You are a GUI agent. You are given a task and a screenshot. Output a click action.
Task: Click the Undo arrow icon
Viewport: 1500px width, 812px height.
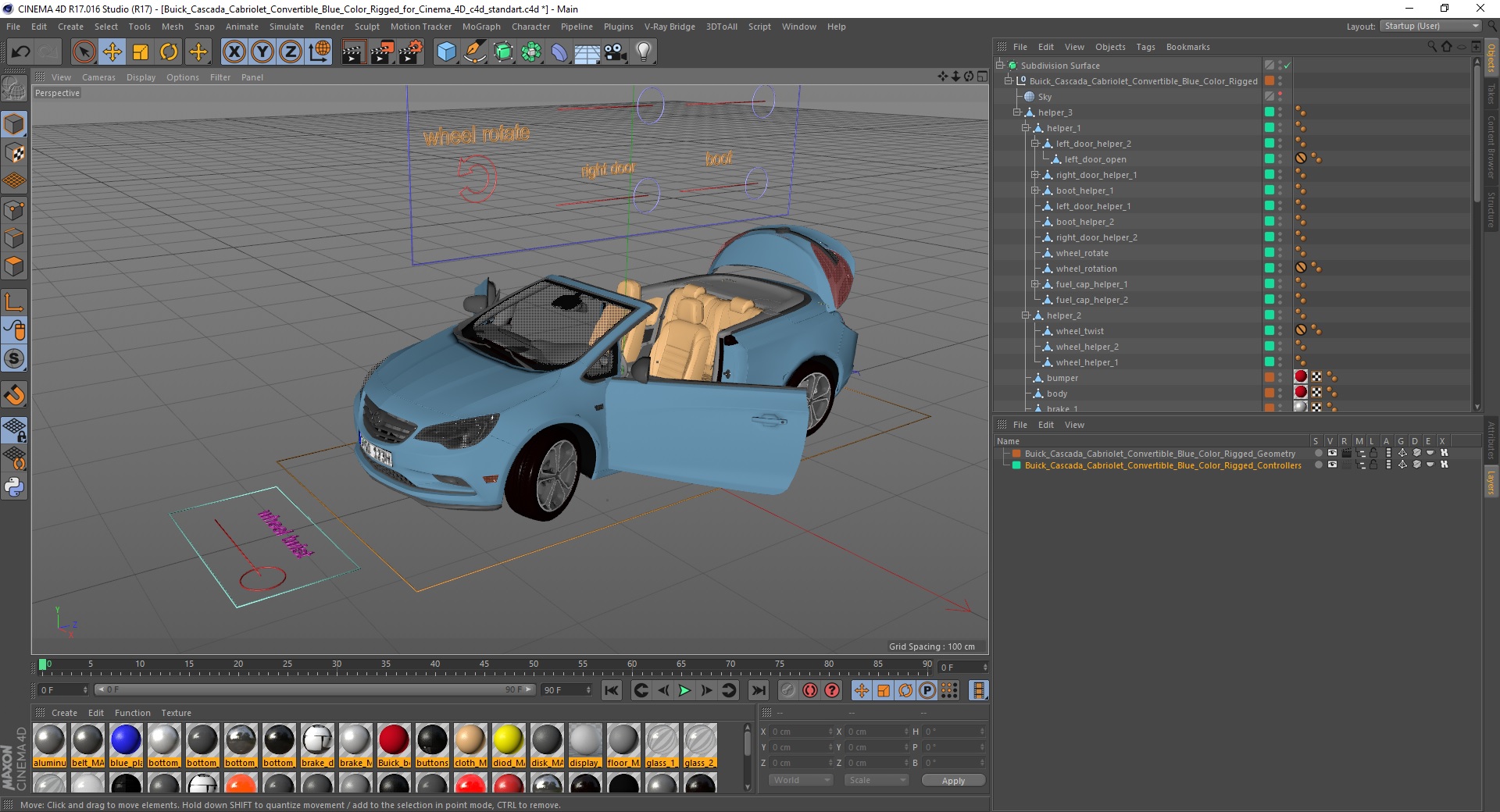pyautogui.click(x=21, y=52)
